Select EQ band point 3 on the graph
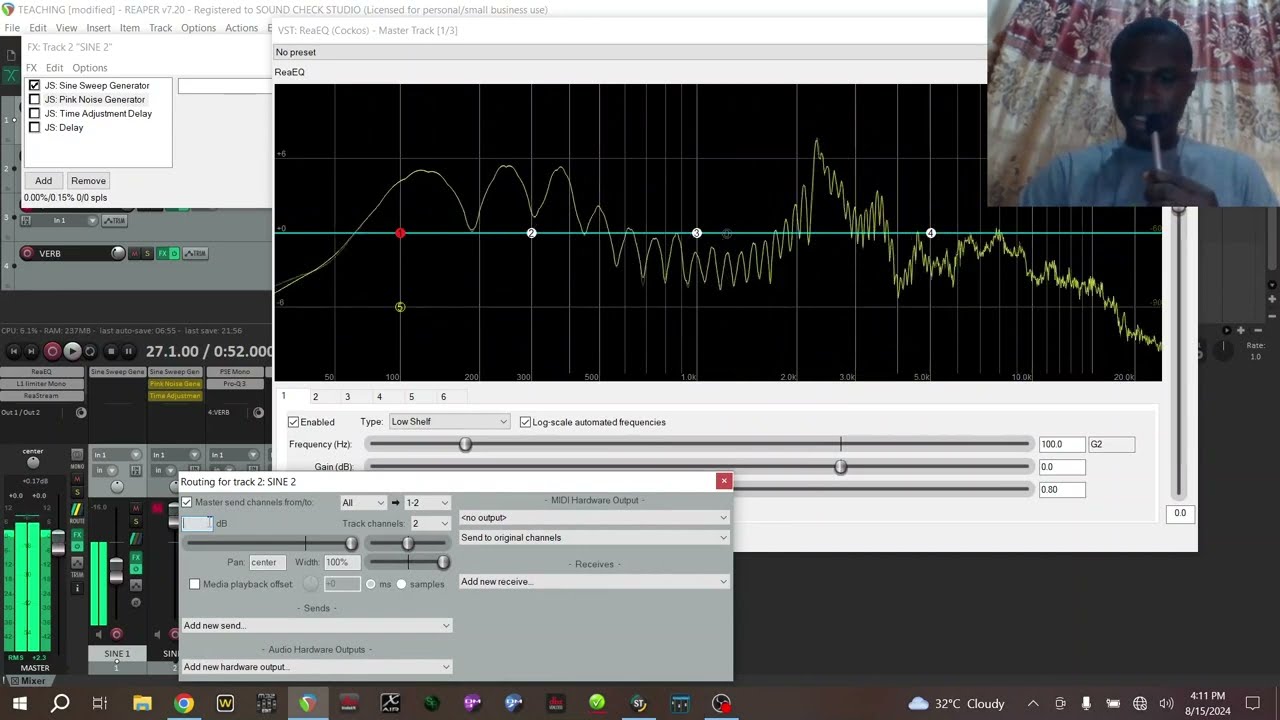 [697, 233]
